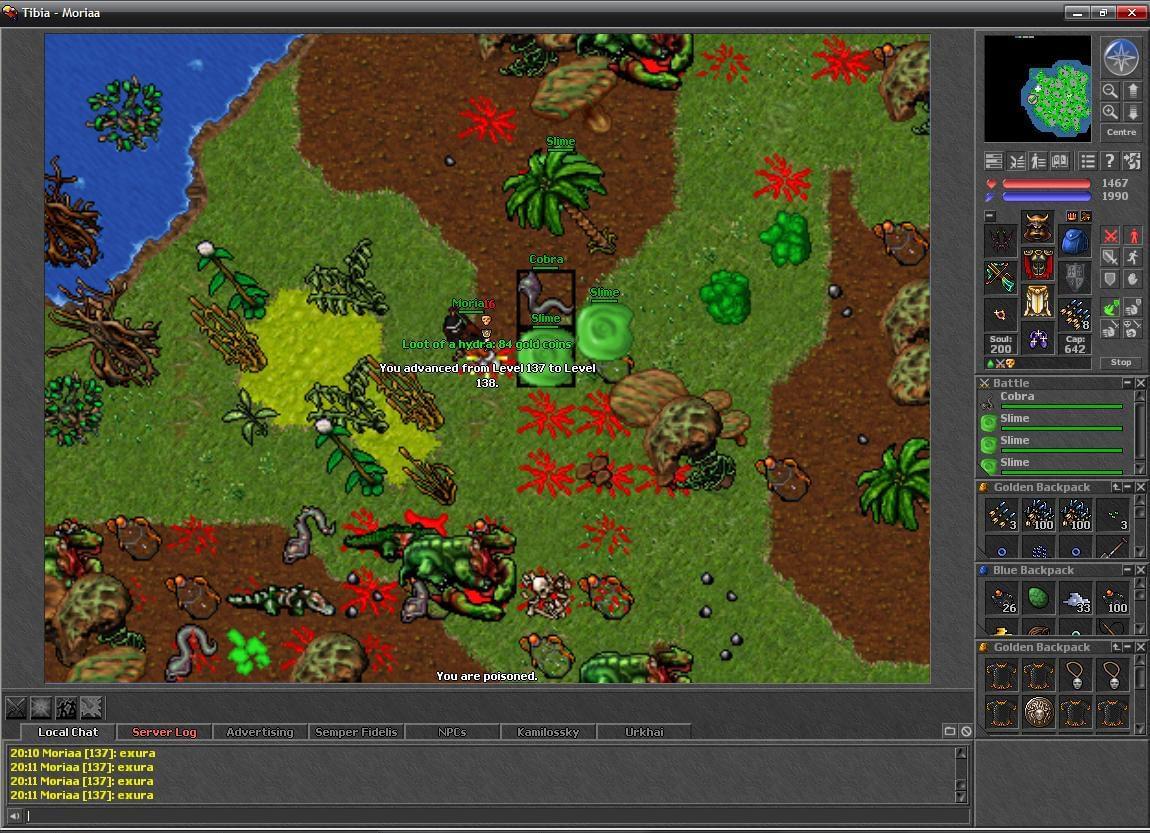Select balanced fight mode sword icon
Viewport: 1150px width, 833px height.
click(x=1111, y=257)
